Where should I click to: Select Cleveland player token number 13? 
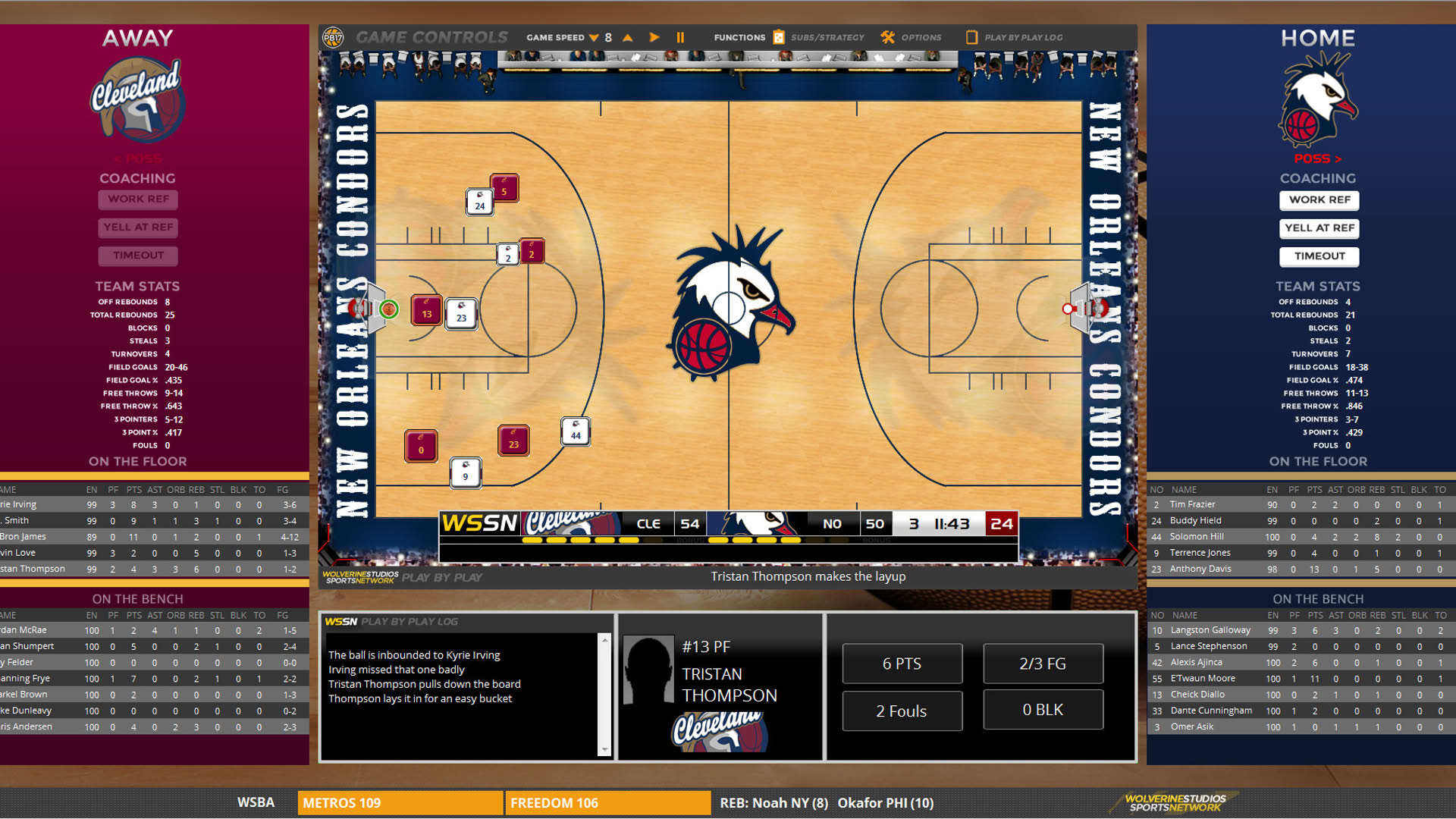pos(426,310)
